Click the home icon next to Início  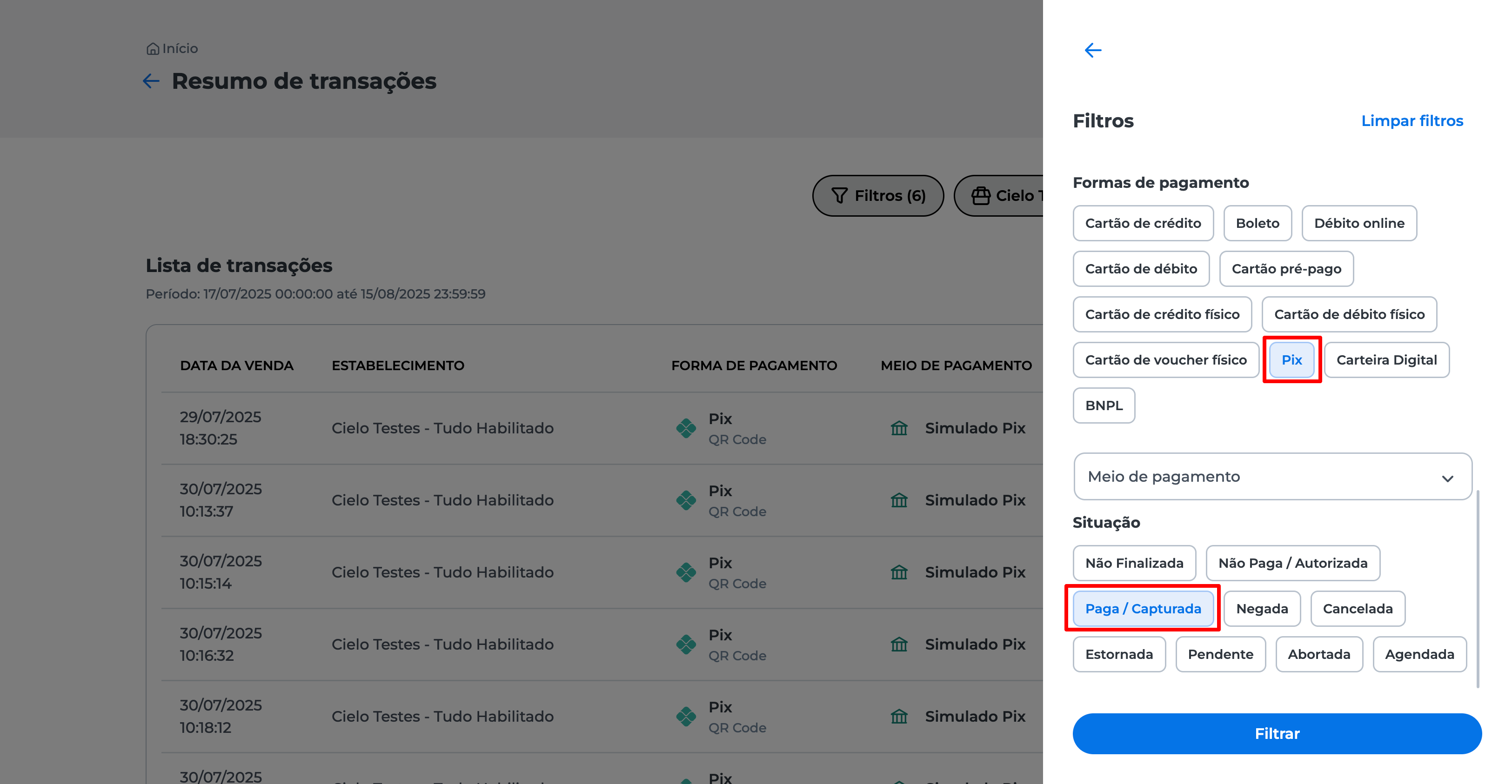point(153,49)
